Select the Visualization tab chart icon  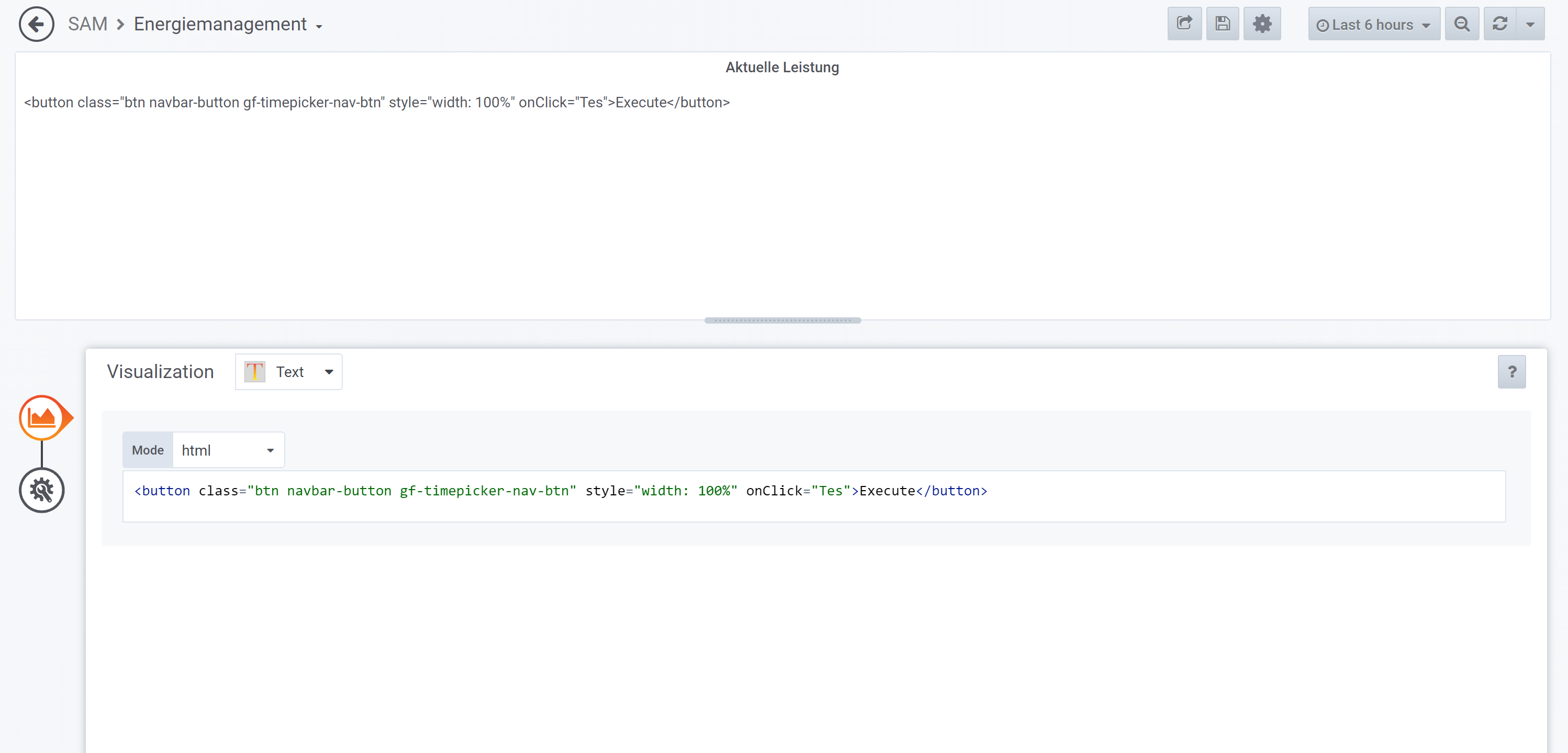click(42, 418)
